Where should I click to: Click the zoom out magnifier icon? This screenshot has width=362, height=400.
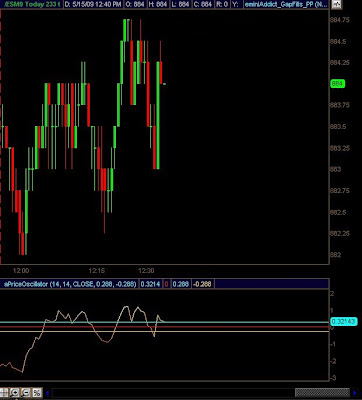(26, 392)
